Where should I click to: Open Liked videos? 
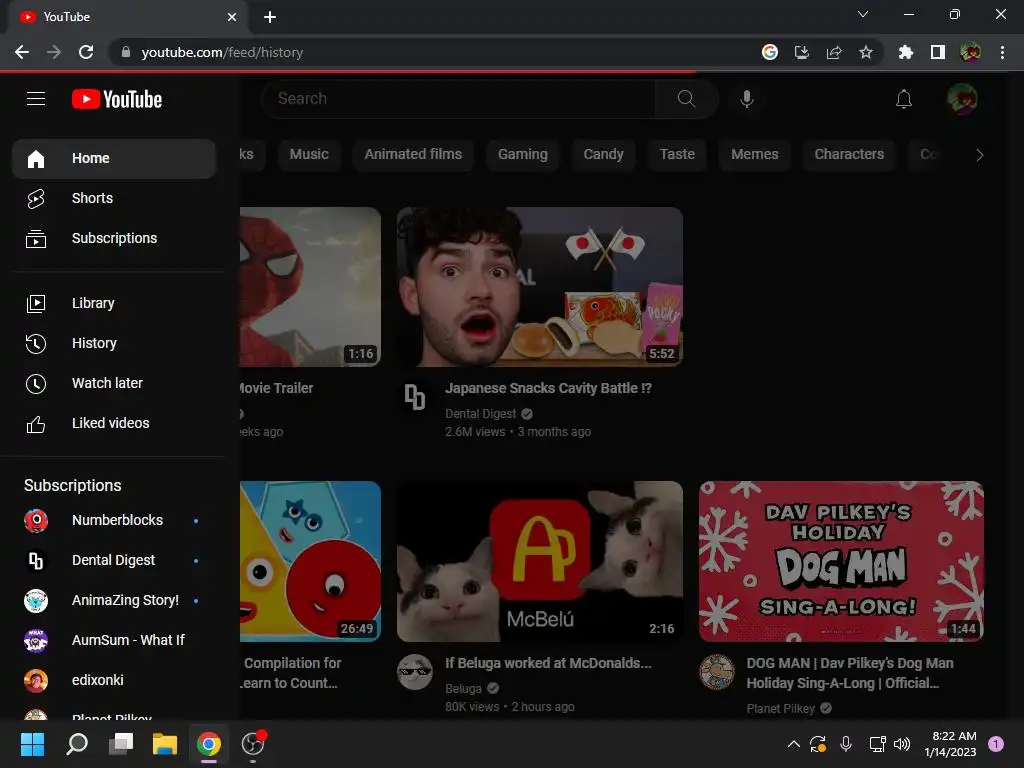(x=114, y=423)
